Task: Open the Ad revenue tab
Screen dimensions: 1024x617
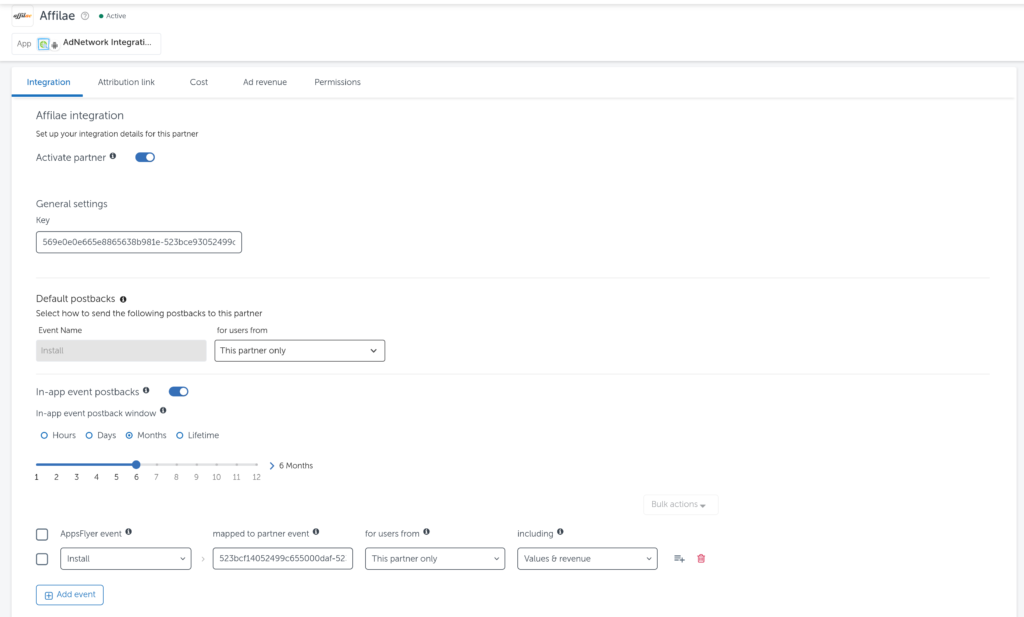Action: [x=264, y=82]
